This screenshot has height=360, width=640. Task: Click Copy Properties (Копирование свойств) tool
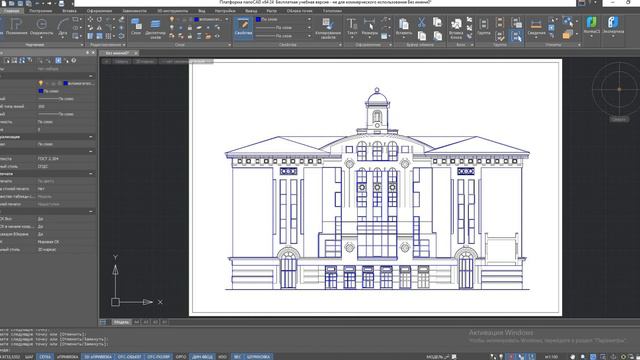coord(327,29)
